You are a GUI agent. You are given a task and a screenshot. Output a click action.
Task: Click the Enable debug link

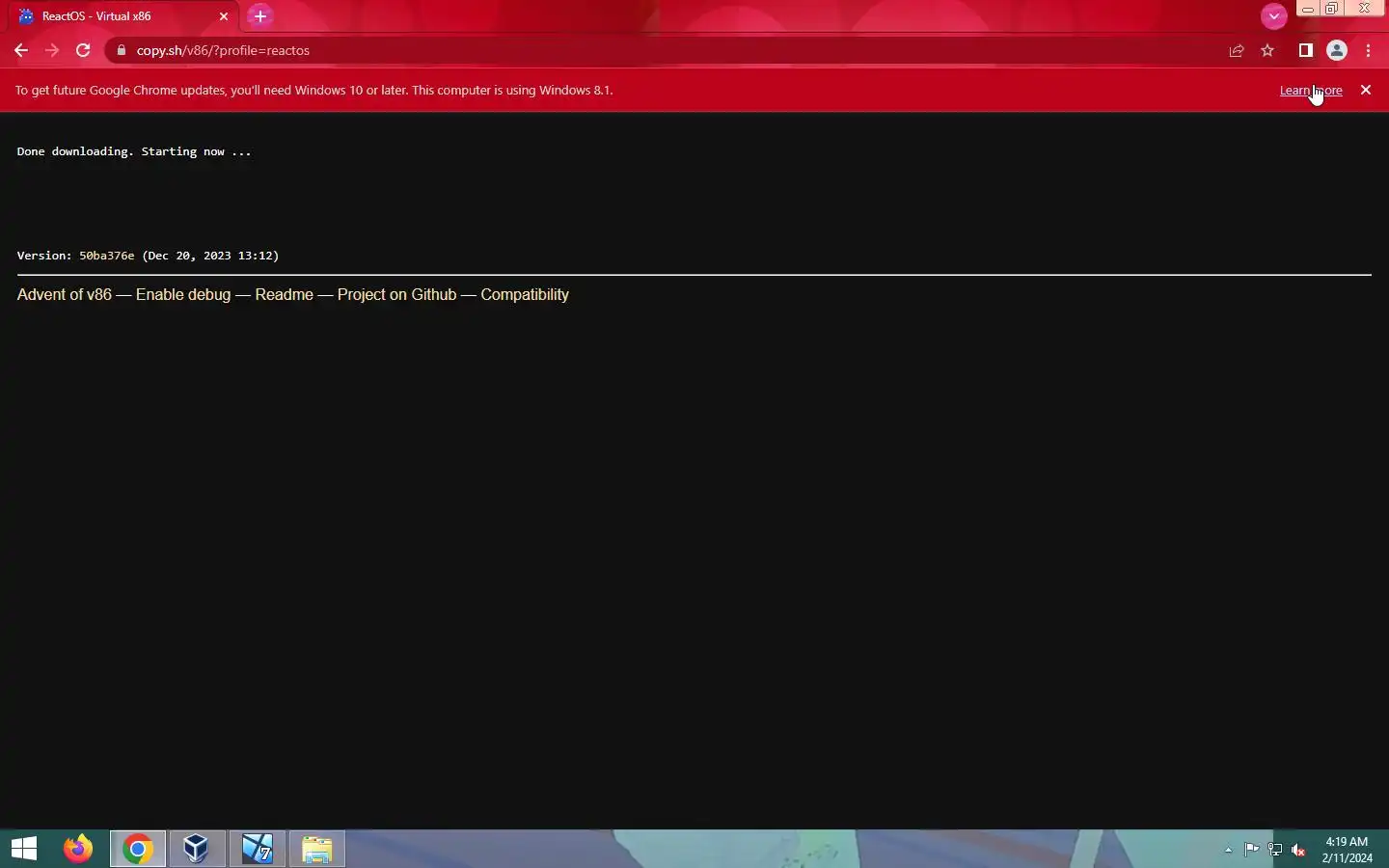183,294
